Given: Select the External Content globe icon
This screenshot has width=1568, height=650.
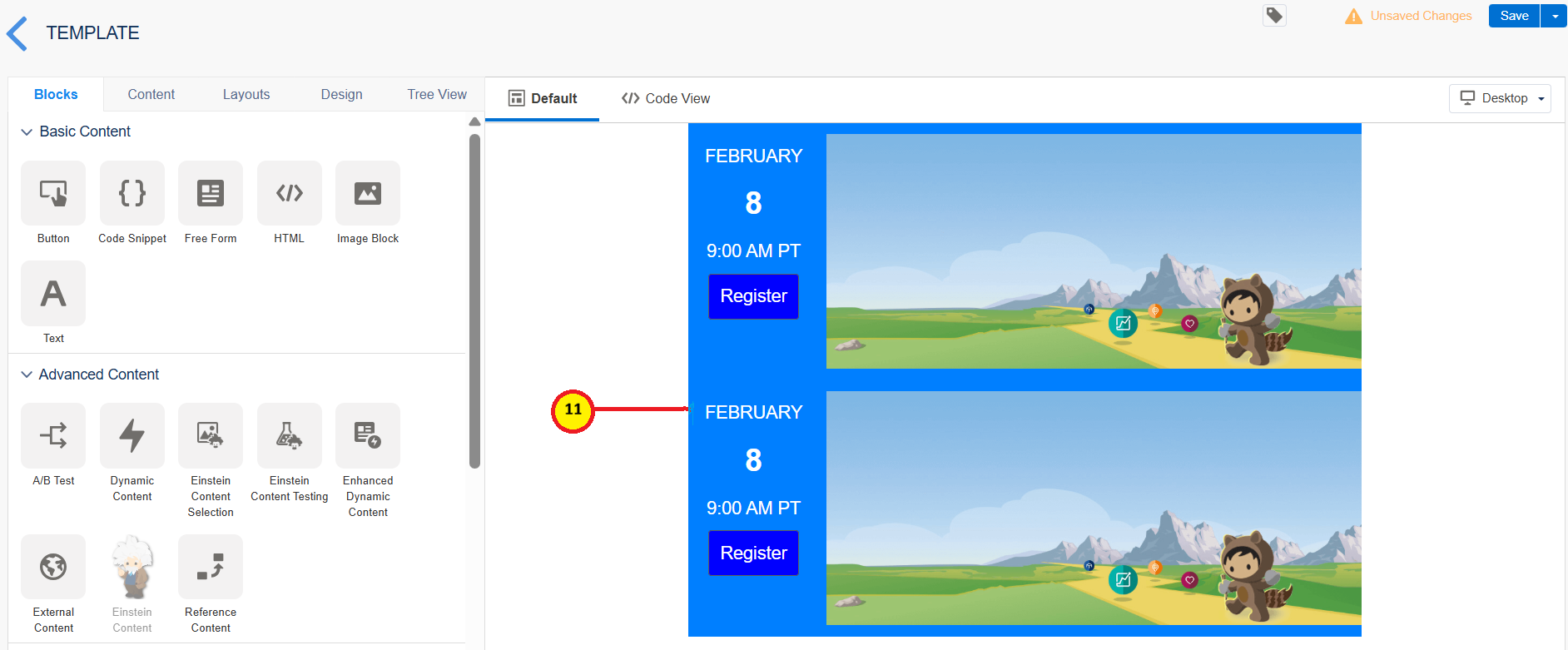Looking at the screenshot, I should coord(53,567).
